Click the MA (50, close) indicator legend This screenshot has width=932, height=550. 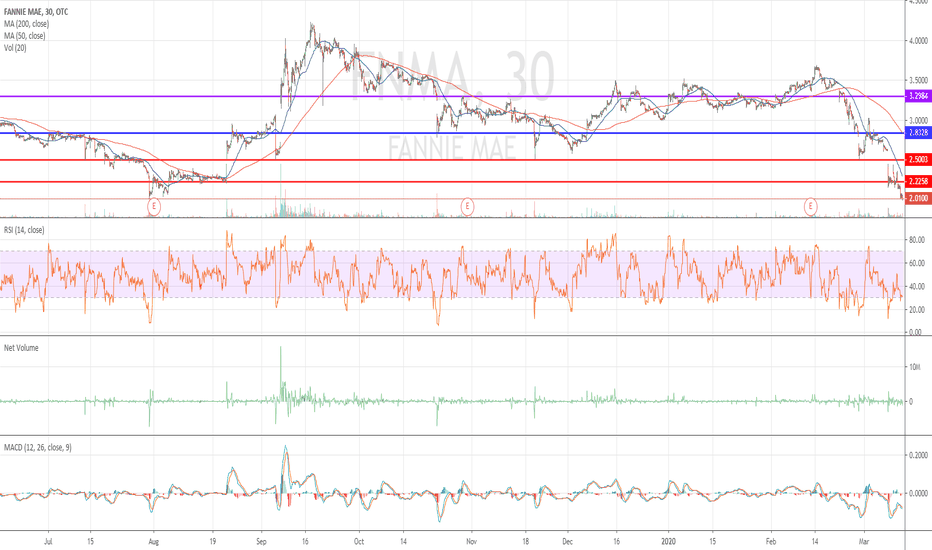(x=24, y=36)
